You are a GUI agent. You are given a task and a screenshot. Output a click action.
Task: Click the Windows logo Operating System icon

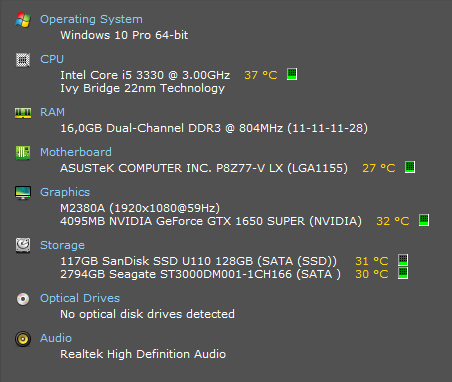point(23,20)
